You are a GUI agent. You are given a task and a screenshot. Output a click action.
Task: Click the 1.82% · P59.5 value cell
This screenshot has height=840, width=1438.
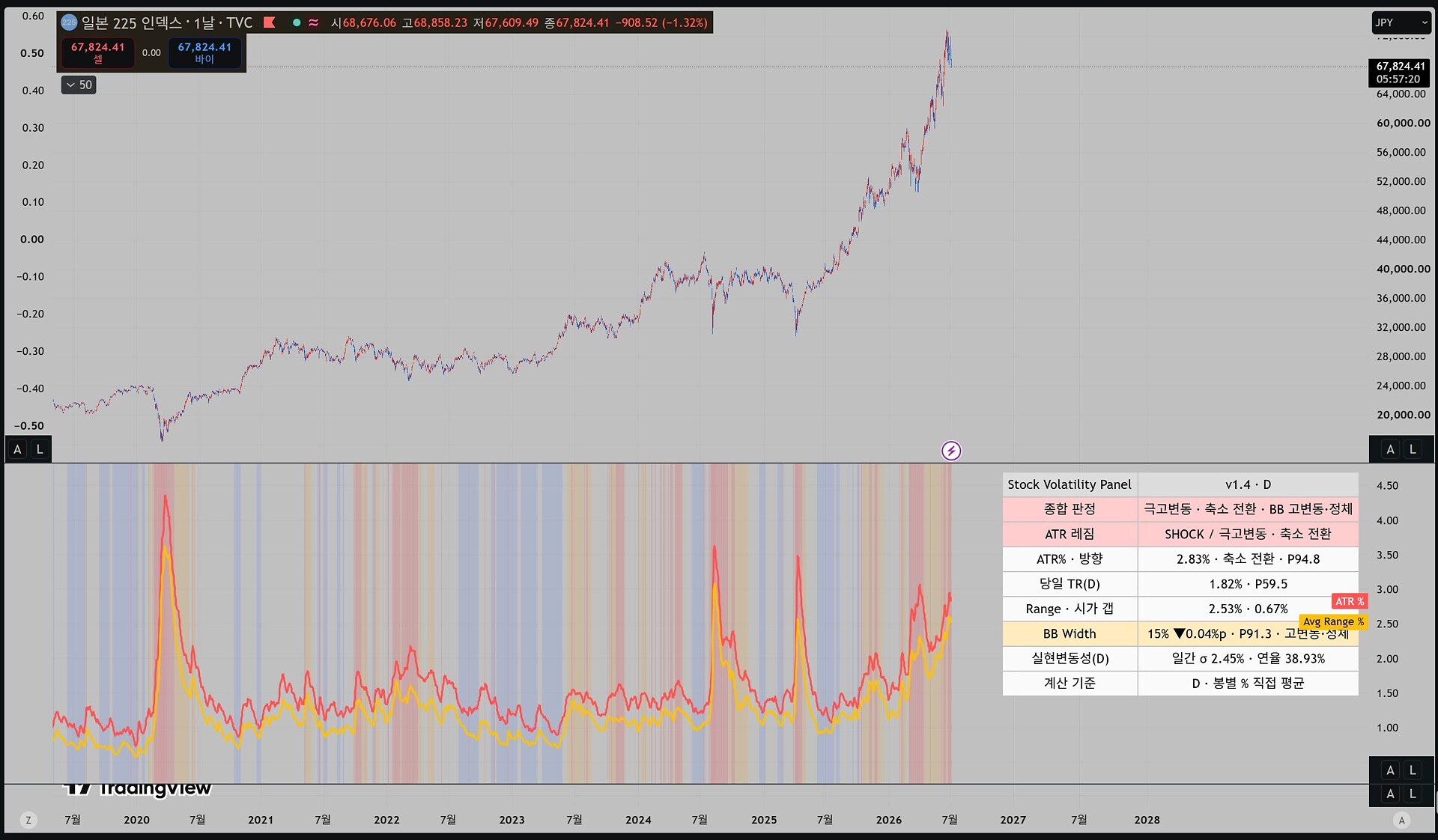click(1248, 584)
